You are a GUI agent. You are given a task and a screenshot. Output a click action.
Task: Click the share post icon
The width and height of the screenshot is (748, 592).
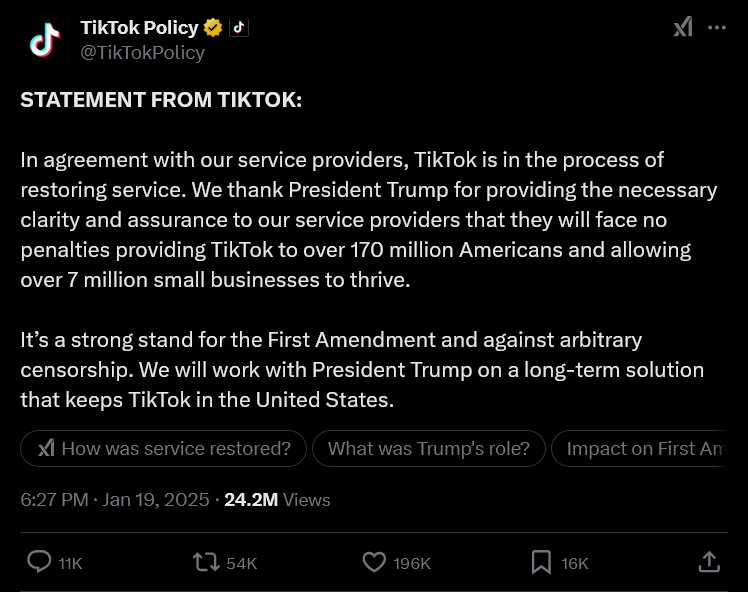708,562
